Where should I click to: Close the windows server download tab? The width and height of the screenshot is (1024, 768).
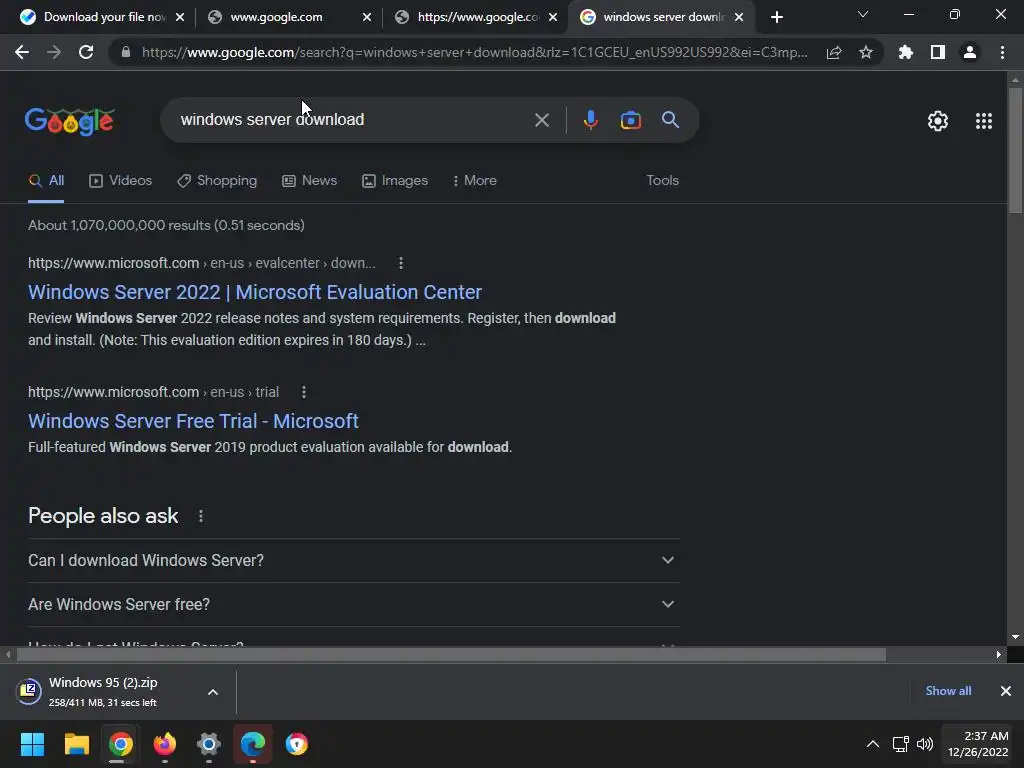coord(739,17)
